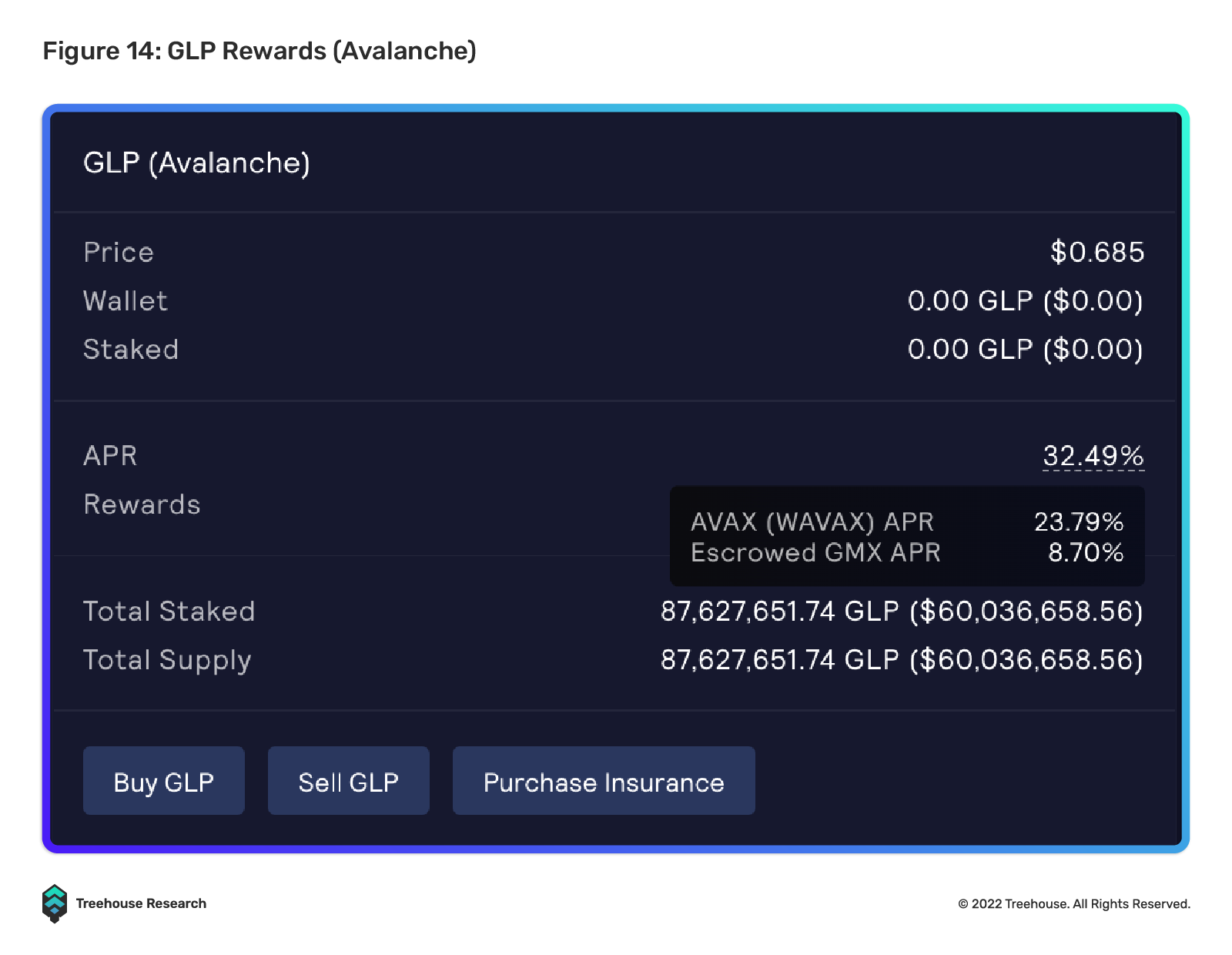
Task: Click the Wallet row's 0.00 GLP value
Action: tap(1026, 300)
